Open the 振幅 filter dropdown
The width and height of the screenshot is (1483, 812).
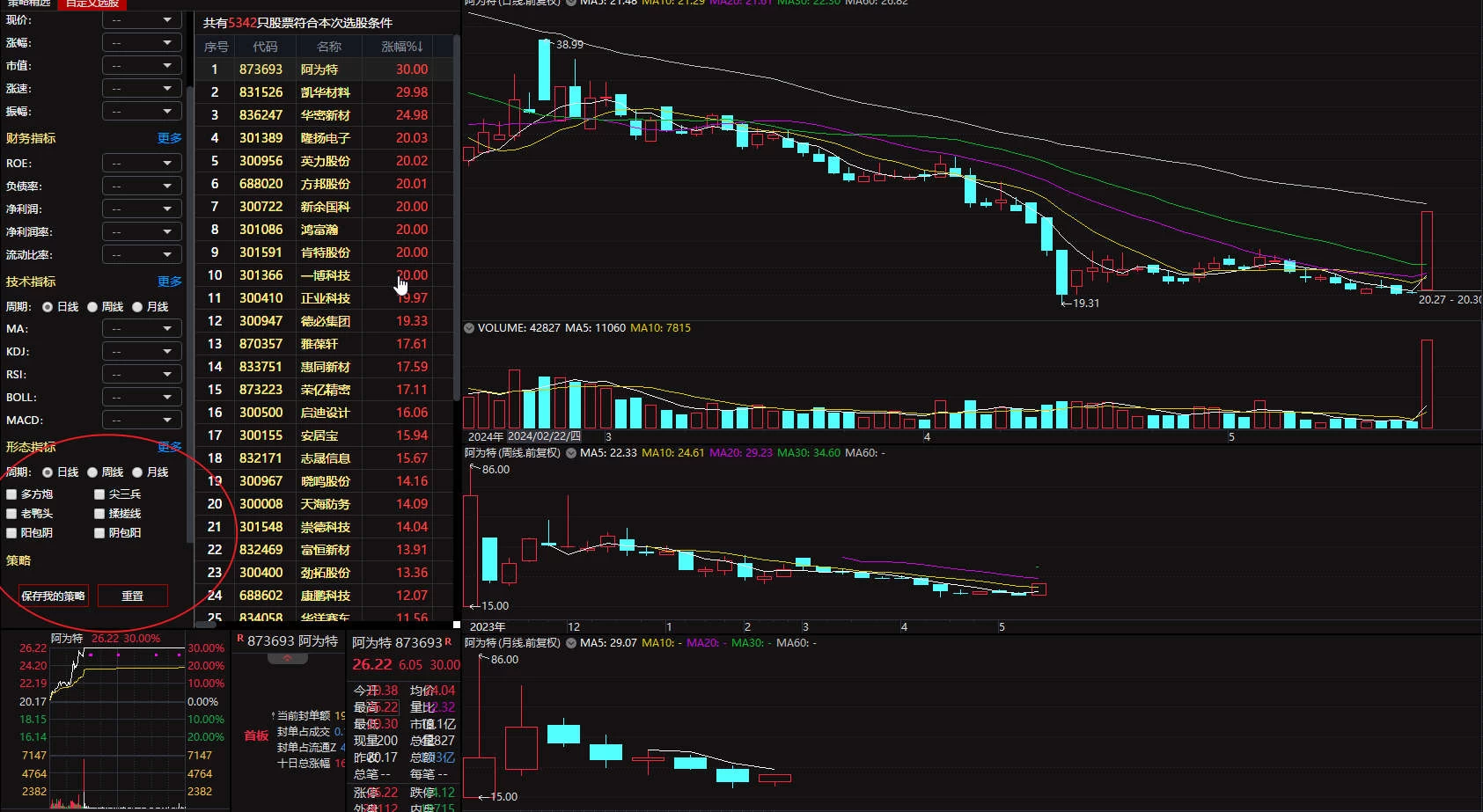point(142,111)
